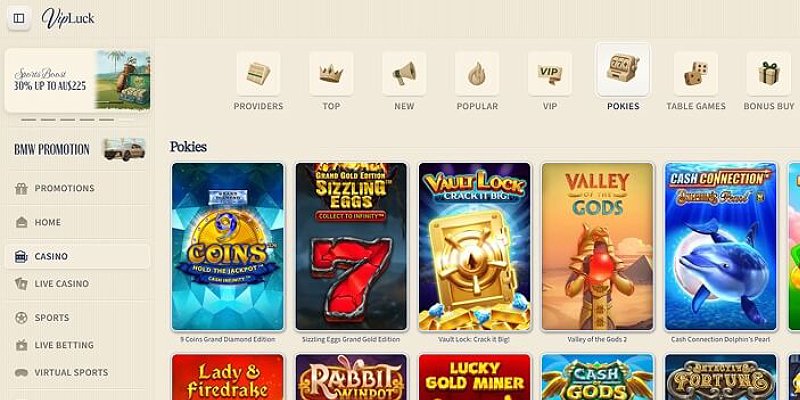Select second banner carousel indicator dash
Image resolution: width=800 pixels, height=400 pixels.
coord(48,120)
